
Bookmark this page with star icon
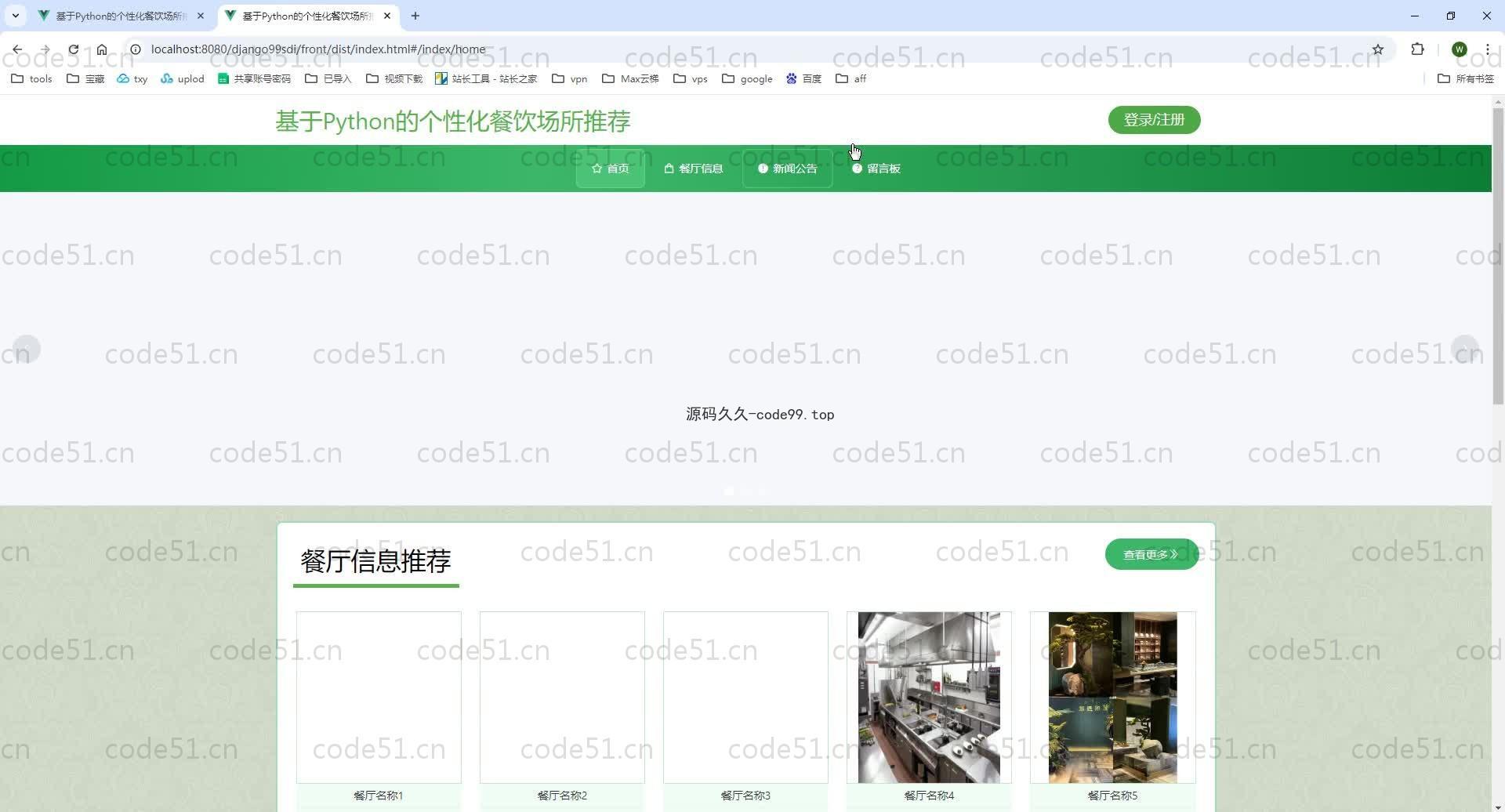click(1377, 49)
